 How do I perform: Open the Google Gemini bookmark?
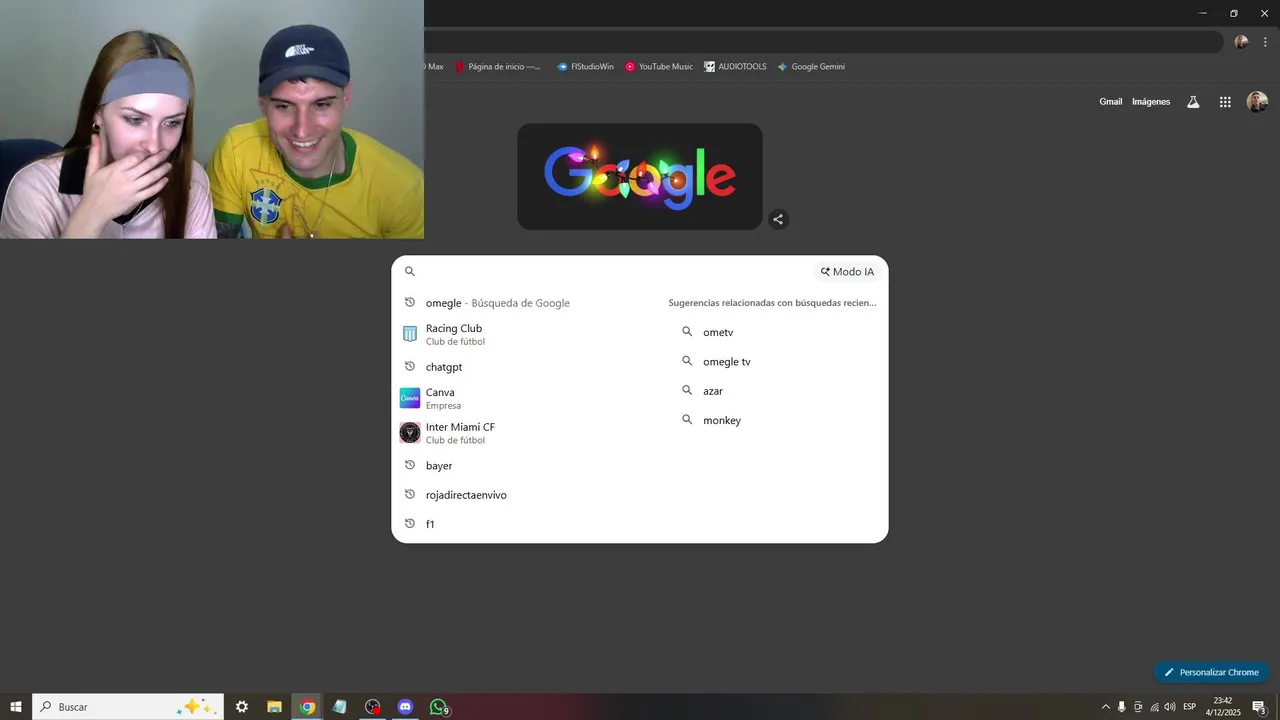pos(811,67)
